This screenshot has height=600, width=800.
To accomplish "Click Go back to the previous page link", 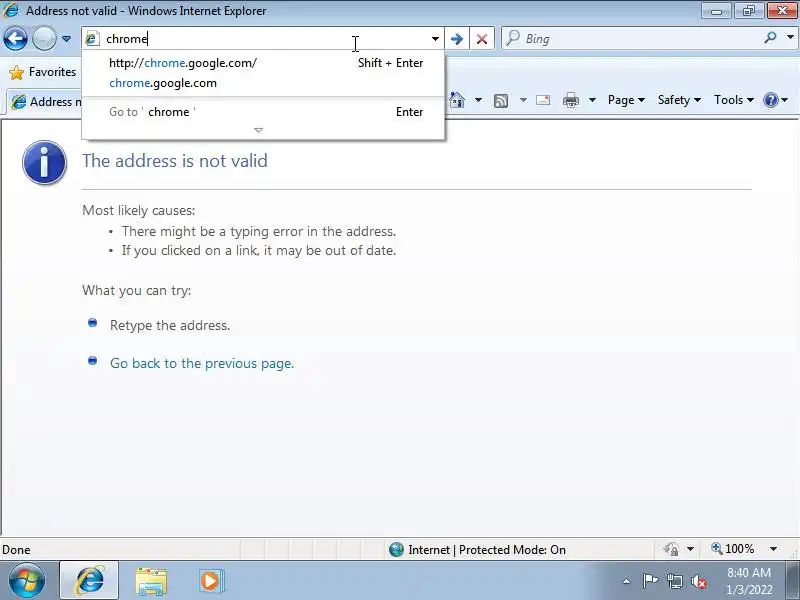I will click(x=202, y=363).
